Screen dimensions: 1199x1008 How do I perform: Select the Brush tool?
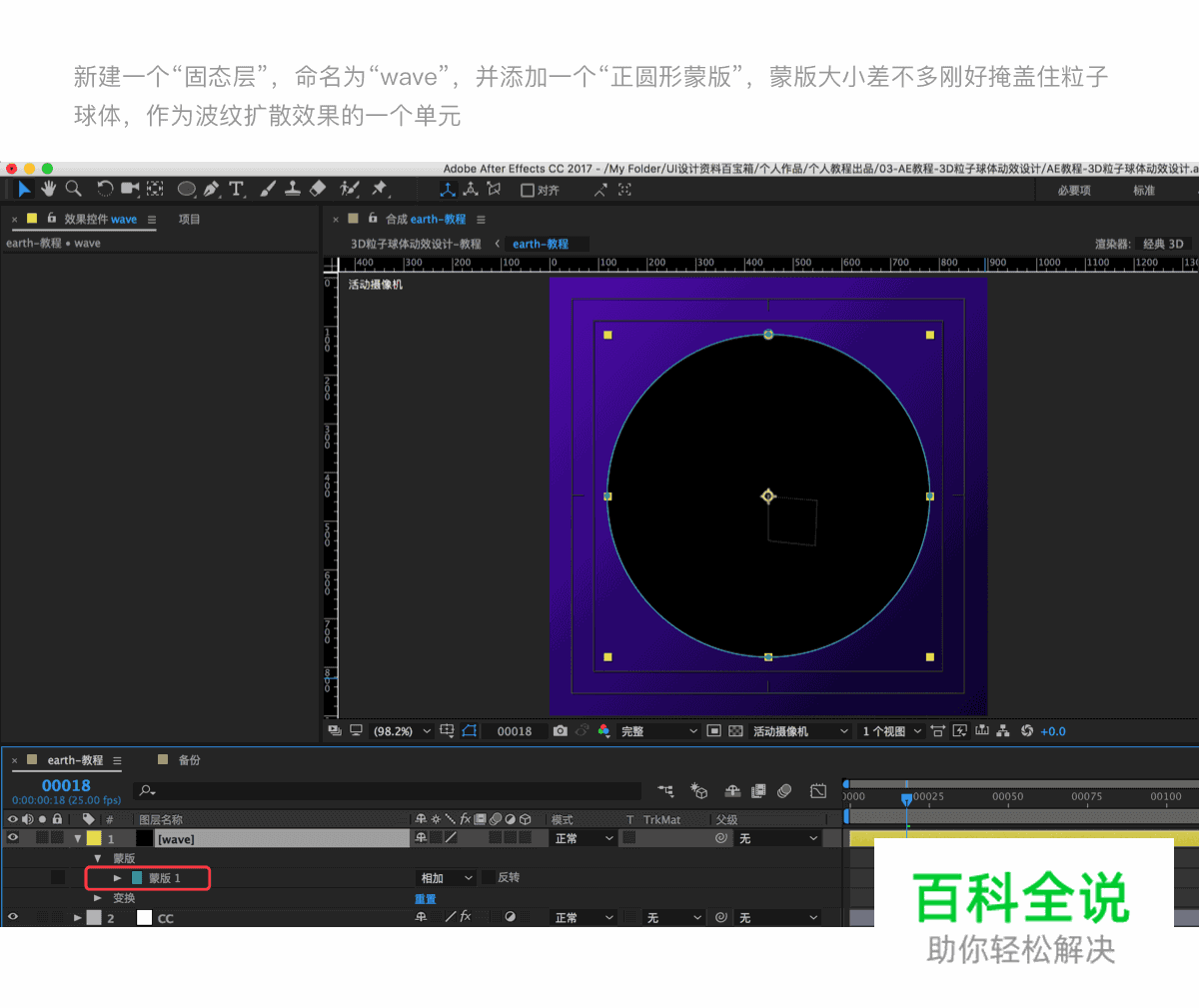(267, 188)
